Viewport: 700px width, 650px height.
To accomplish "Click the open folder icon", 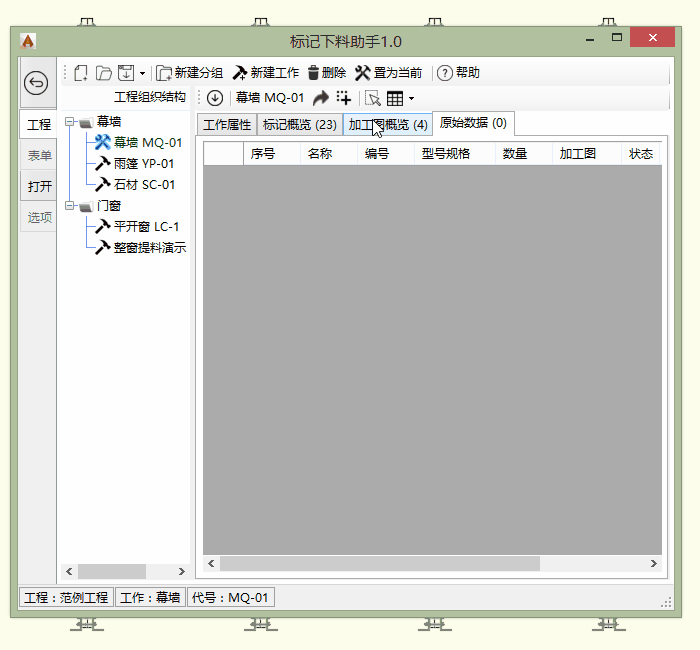I will click(103, 73).
